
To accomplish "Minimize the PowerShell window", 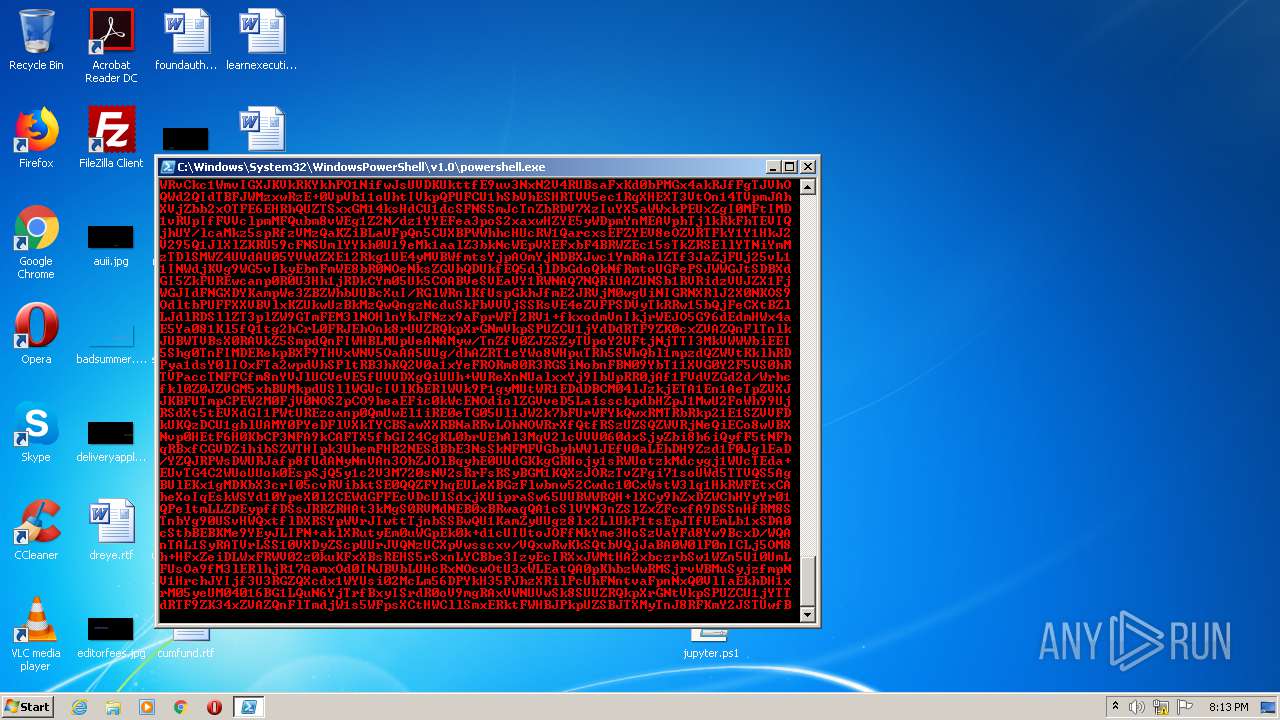I will point(773,167).
